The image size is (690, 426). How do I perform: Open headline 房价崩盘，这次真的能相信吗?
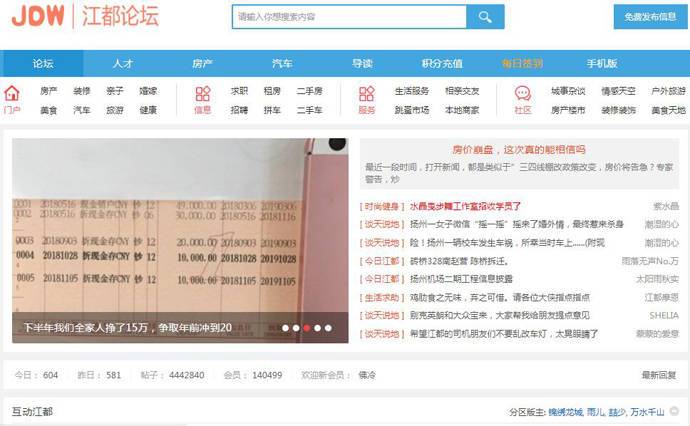pyautogui.click(x=519, y=149)
